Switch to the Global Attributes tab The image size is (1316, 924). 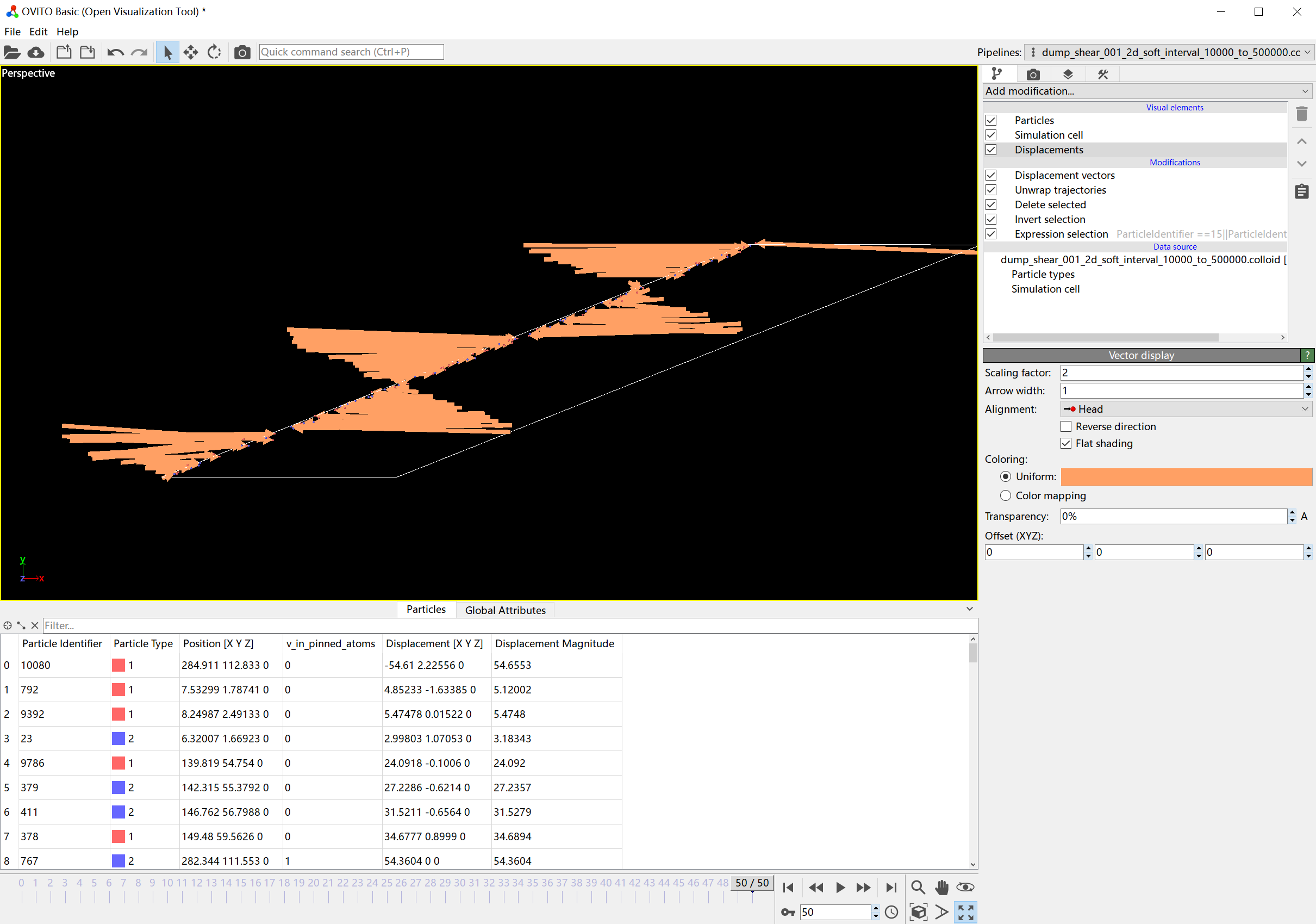coord(504,610)
